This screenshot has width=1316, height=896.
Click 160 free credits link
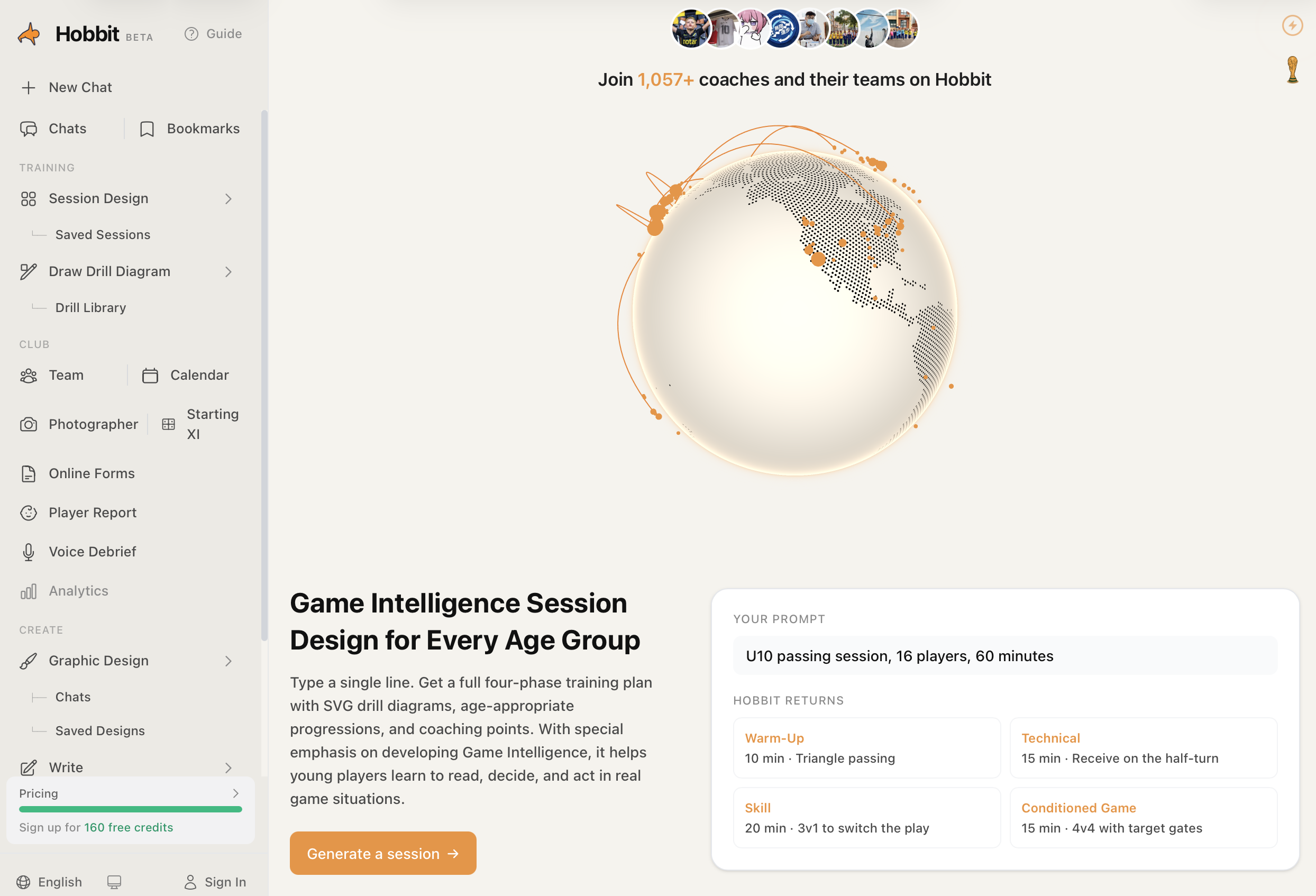[x=129, y=827]
